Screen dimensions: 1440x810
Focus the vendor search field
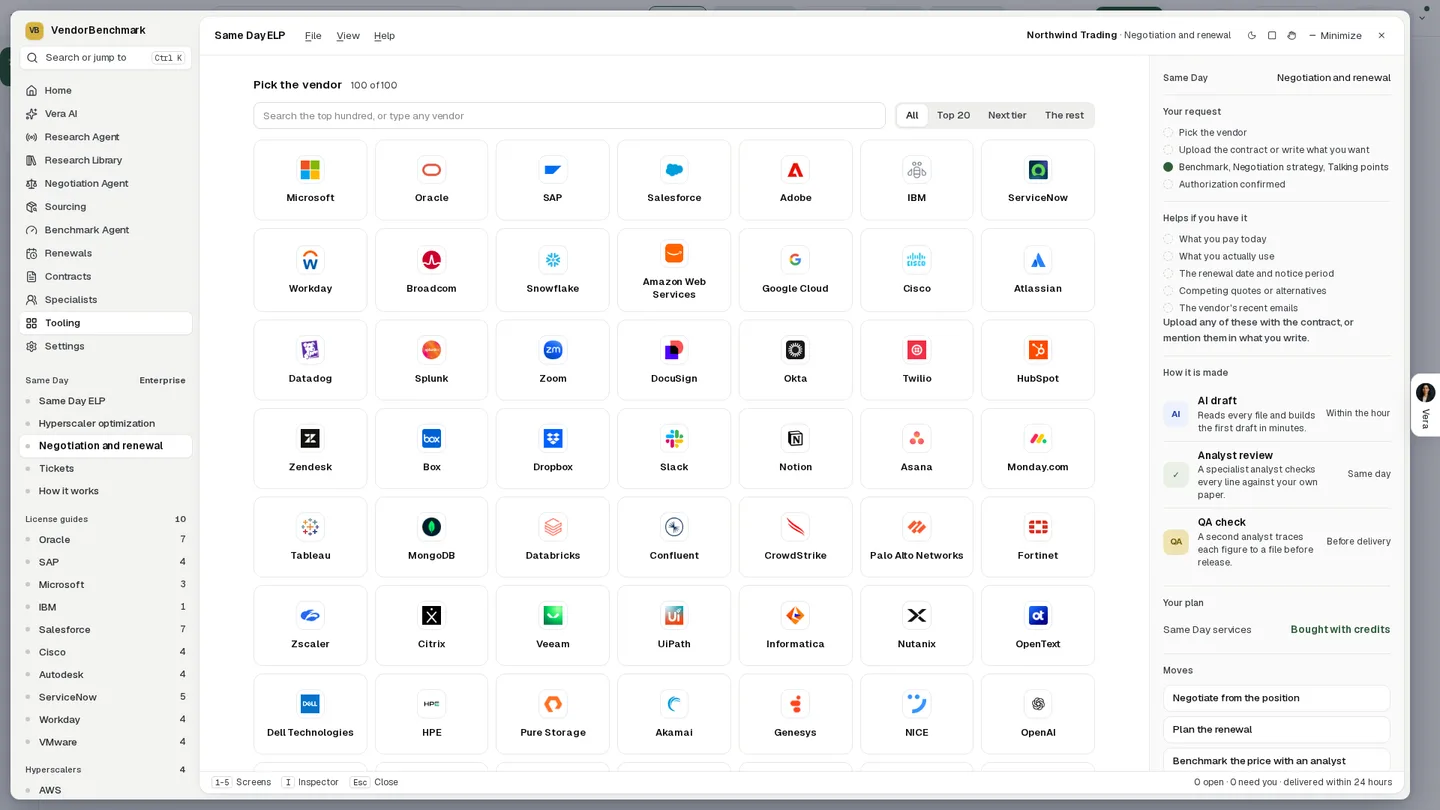click(x=569, y=116)
